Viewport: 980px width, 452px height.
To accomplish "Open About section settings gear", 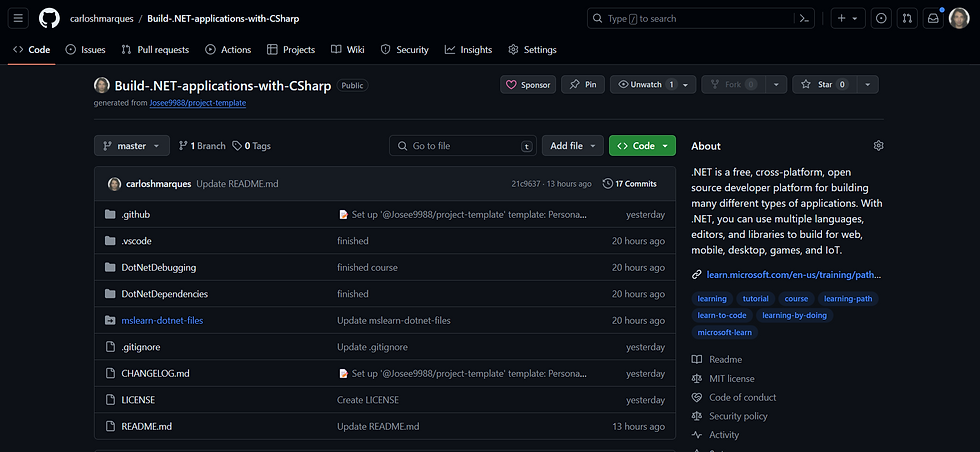I will coord(878,146).
